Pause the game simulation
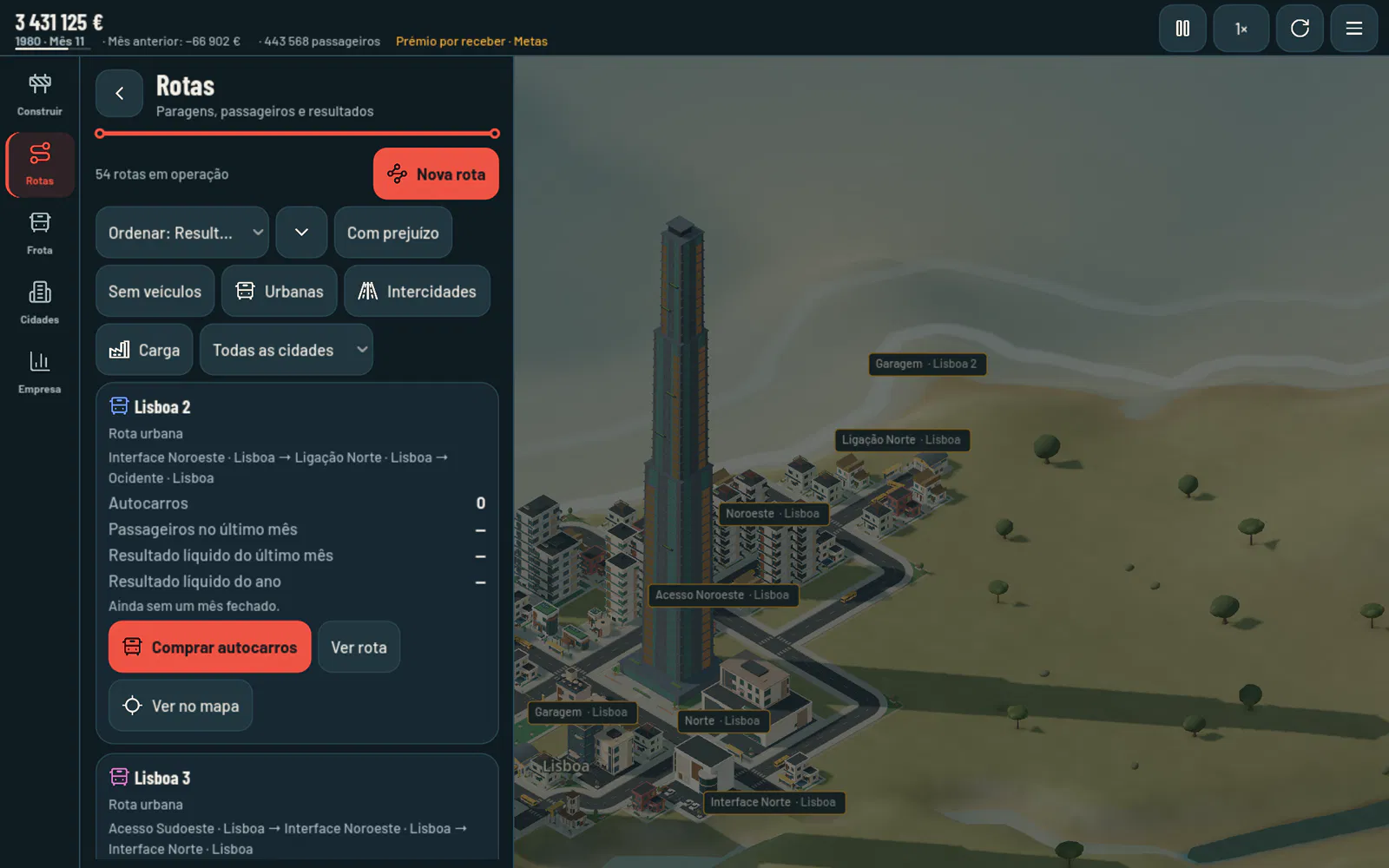The width and height of the screenshot is (1389, 868). pyautogui.click(x=1182, y=29)
